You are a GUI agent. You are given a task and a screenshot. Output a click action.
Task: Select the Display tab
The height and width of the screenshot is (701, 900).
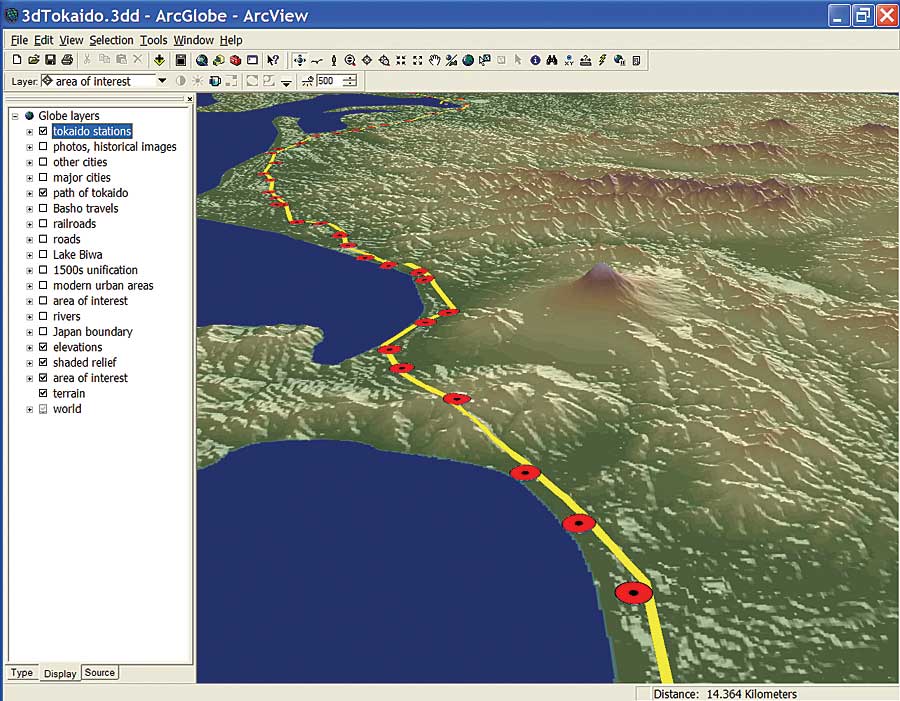pyautogui.click(x=60, y=673)
